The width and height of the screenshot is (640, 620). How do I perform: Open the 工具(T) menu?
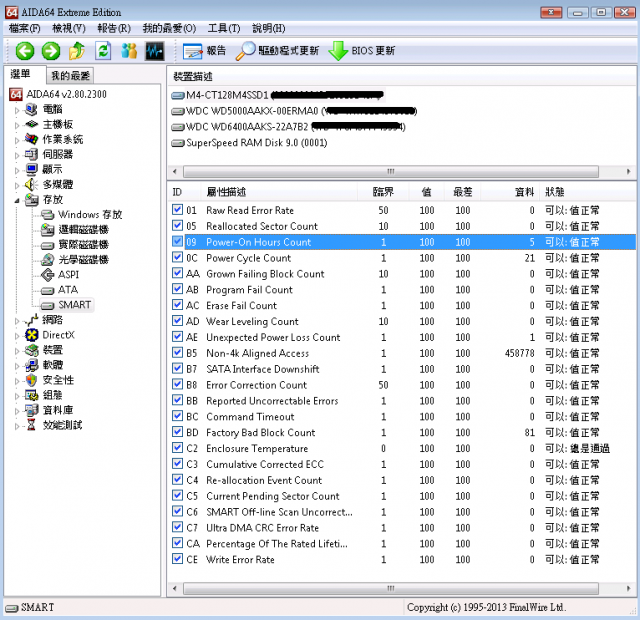click(224, 28)
